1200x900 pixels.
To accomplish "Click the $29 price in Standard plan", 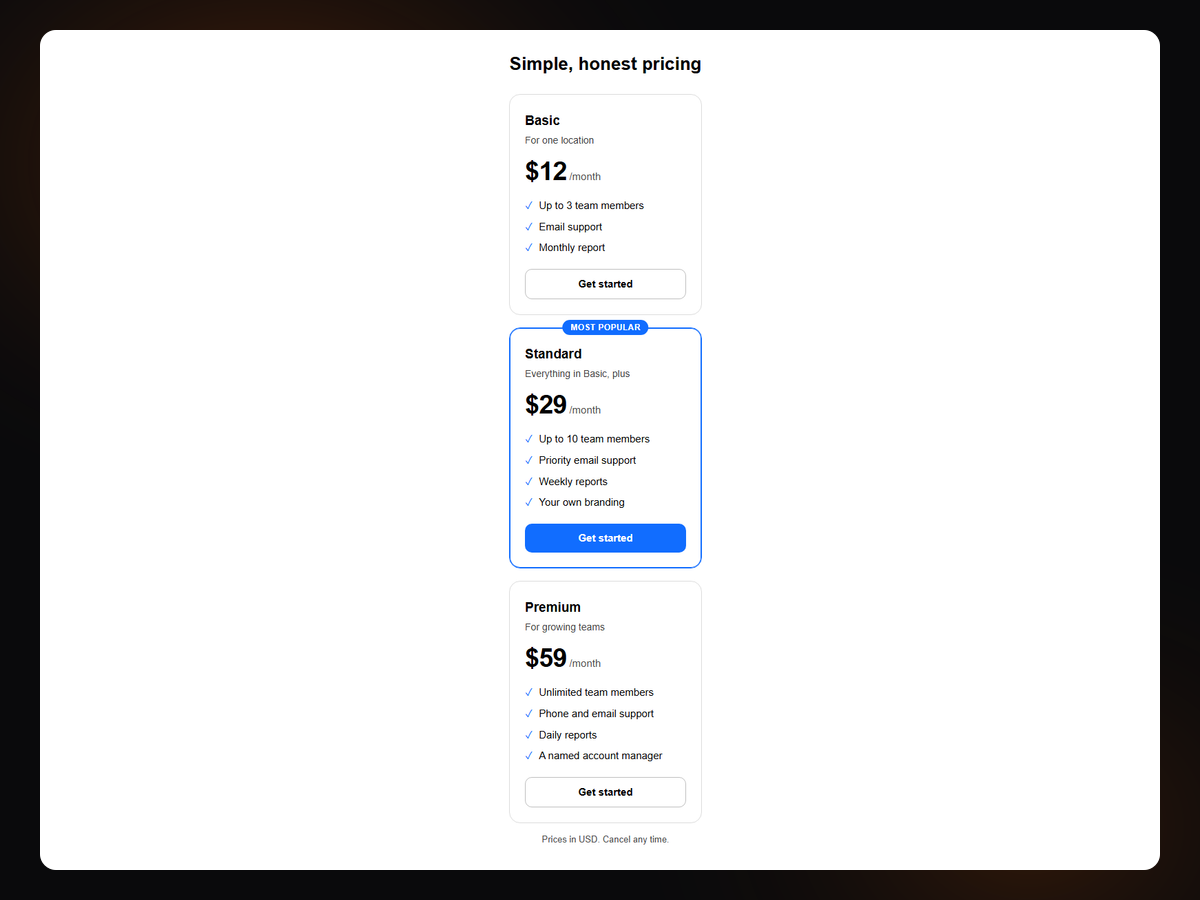I will coord(546,404).
